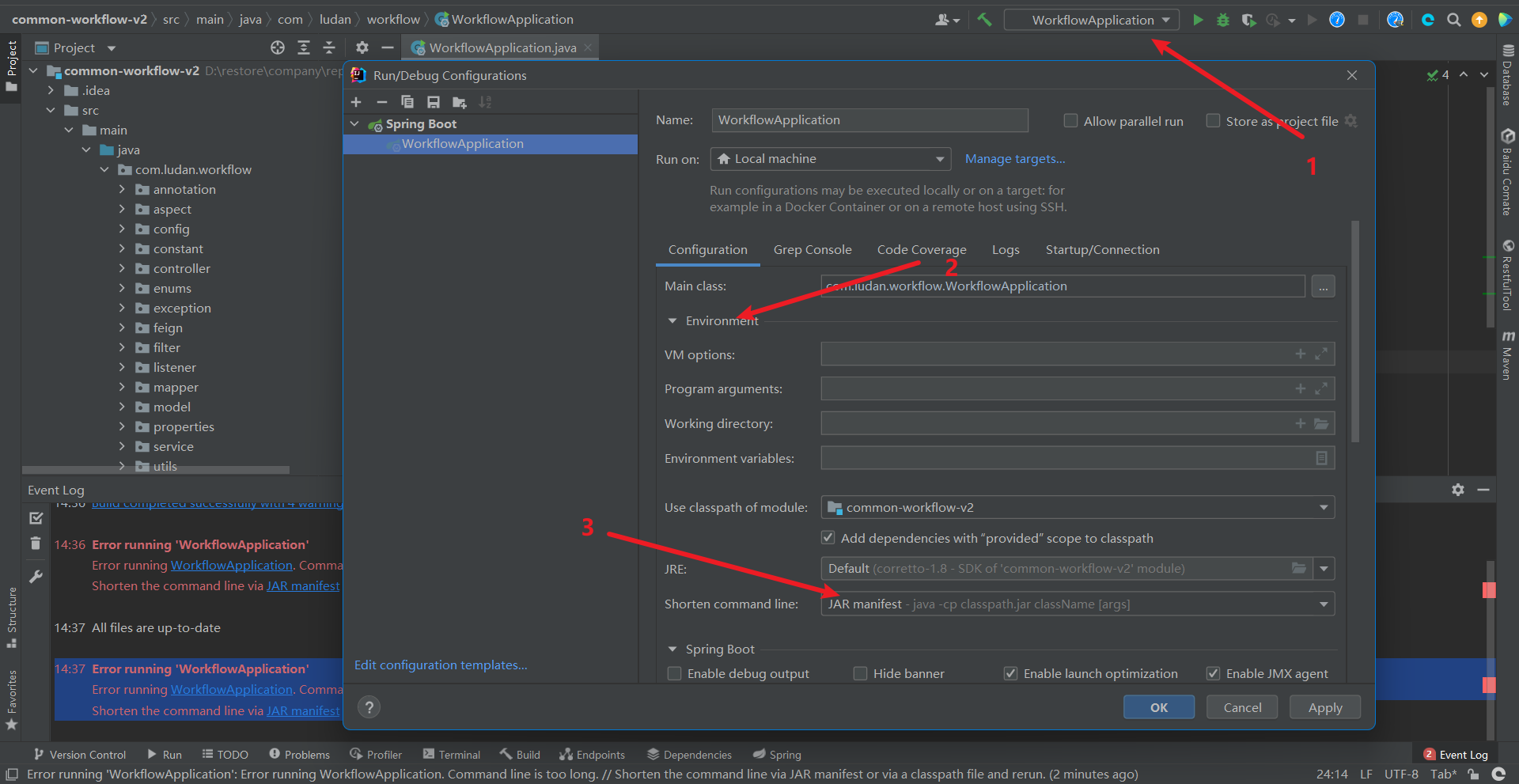Click the Copy Configuration icon

[x=407, y=102]
